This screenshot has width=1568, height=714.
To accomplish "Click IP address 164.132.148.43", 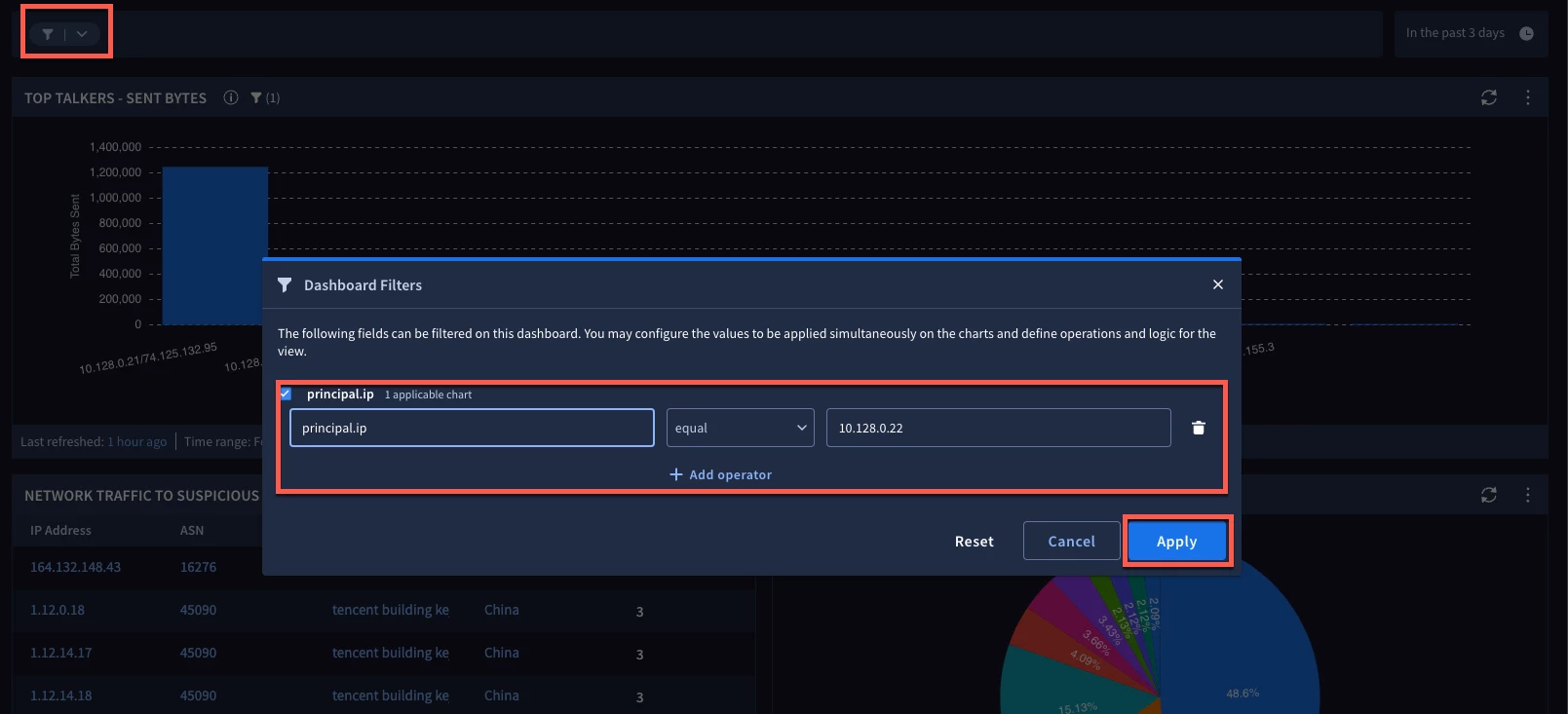I will 75,567.
